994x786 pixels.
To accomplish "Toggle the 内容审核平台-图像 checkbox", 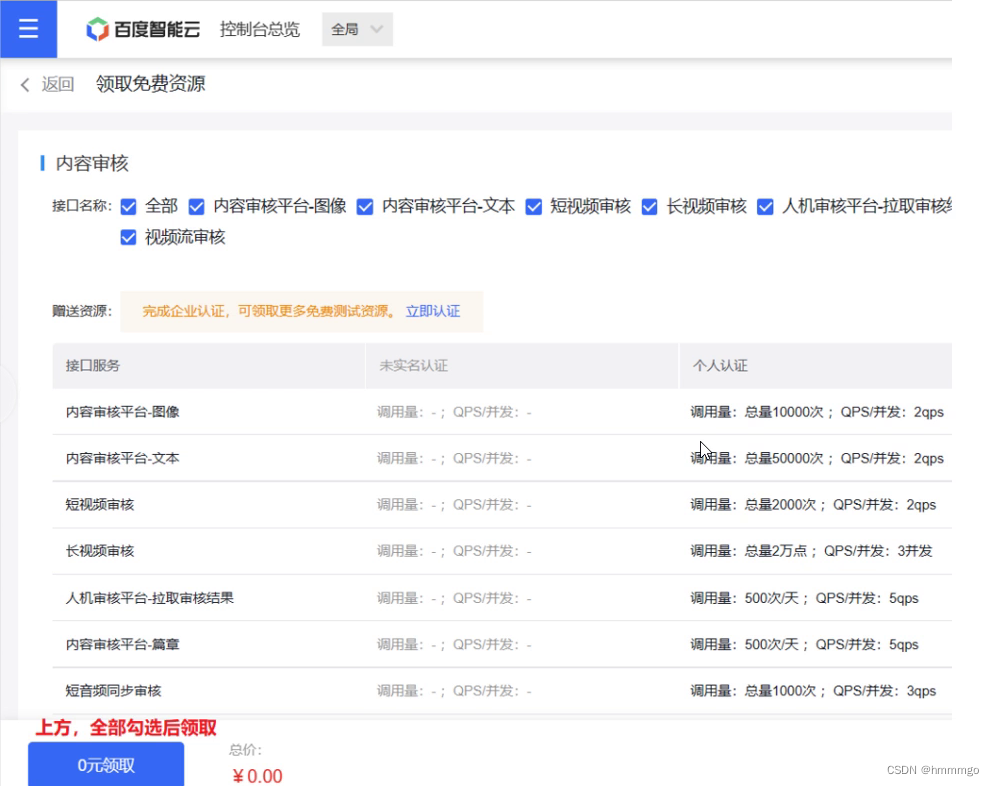I will (x=198, y=207).
